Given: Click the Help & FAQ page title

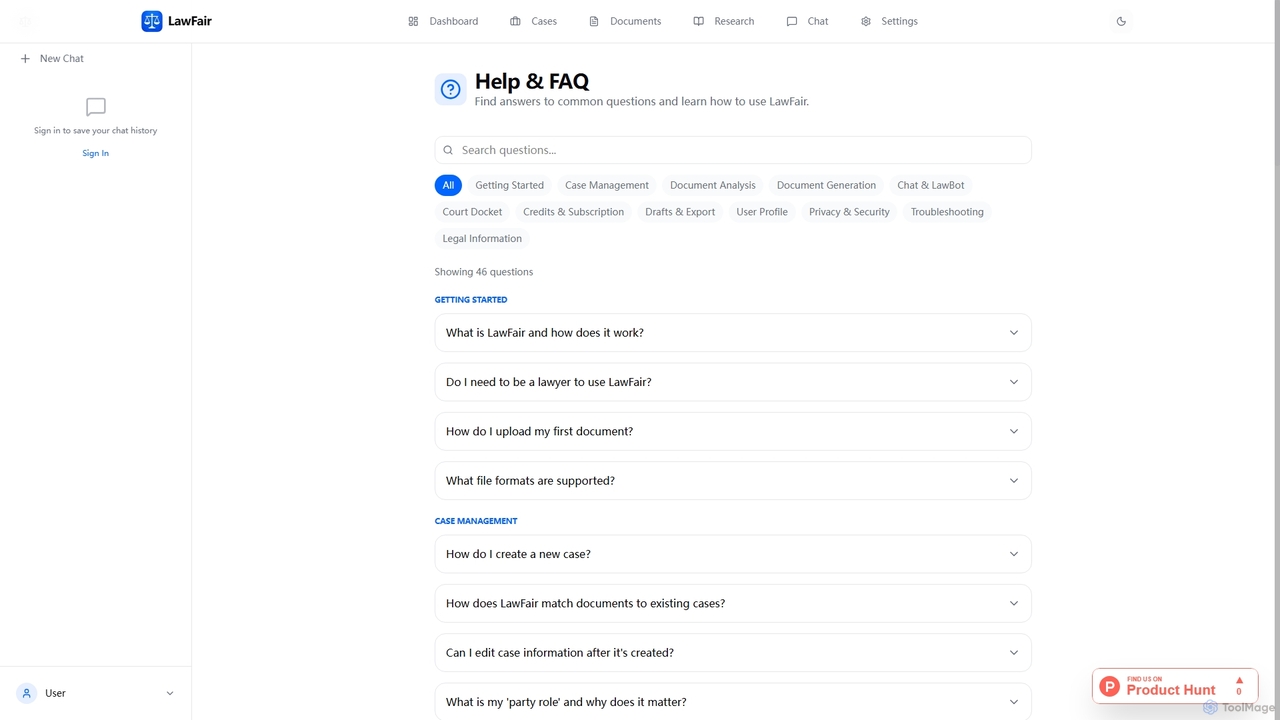Looking at the screenshot, I should click(x=532, y=82).
